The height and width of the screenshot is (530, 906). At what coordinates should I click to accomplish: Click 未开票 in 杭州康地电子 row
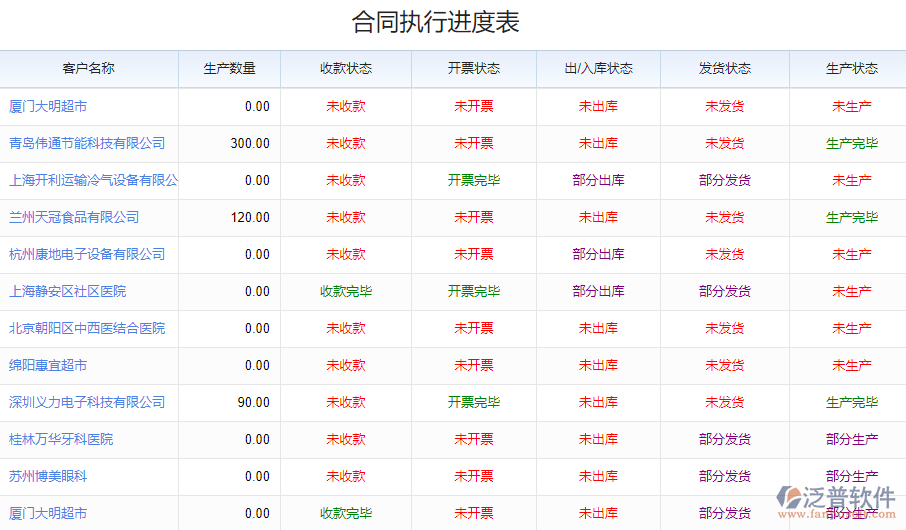point(474,254)
